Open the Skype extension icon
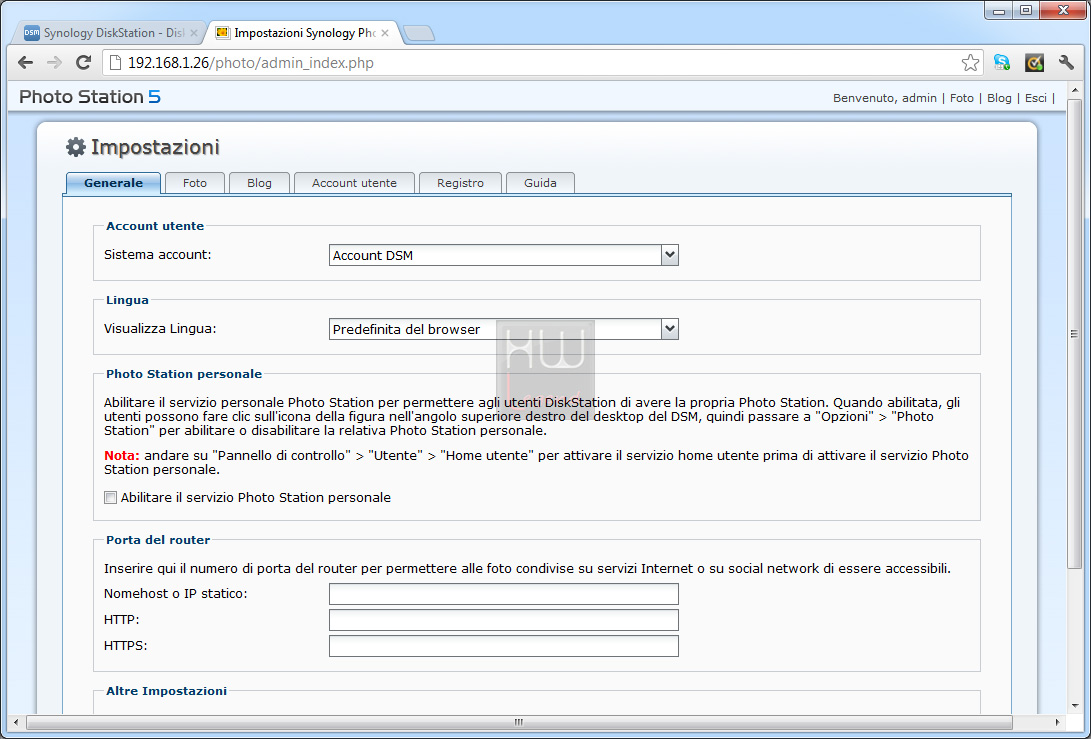The width and height of the screenshot is (1091, 739). [1002, 63]
